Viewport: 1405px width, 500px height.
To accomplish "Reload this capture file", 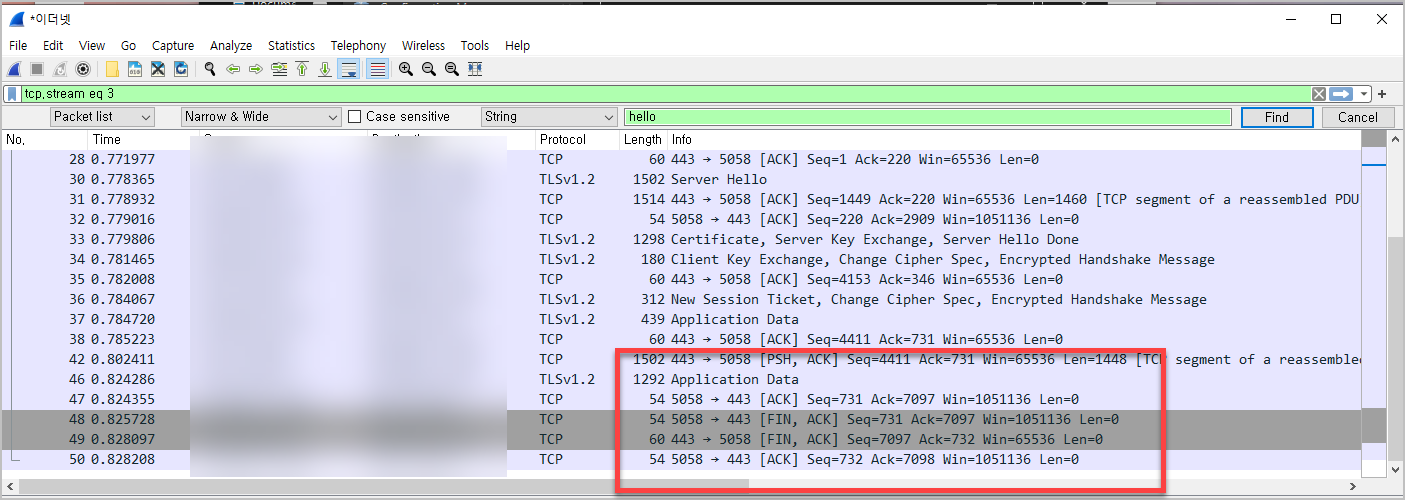I will [181, 69].
